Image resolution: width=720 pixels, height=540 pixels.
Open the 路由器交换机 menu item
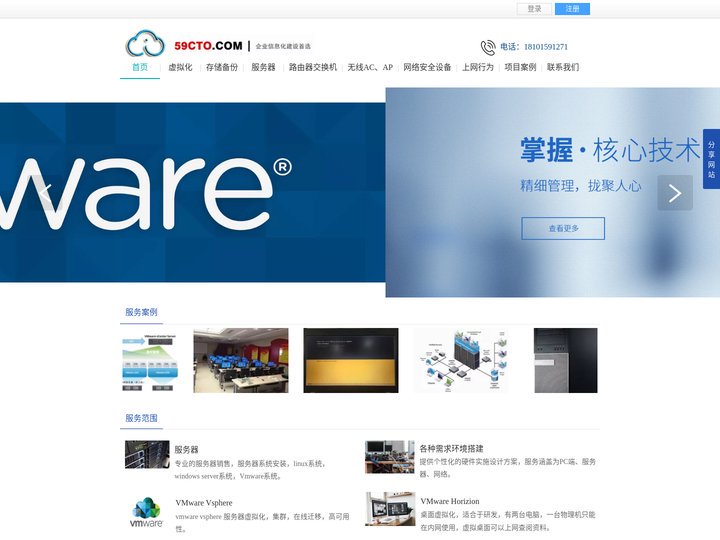click(x=313, y=68)
